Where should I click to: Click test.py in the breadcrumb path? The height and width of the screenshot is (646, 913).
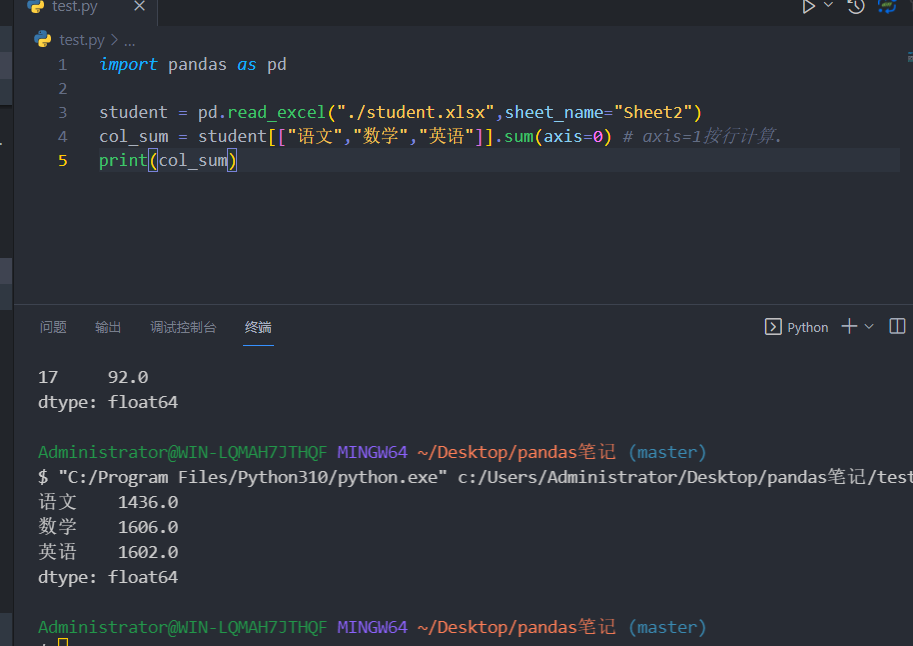pyautogui.click(x=80, y=40)
